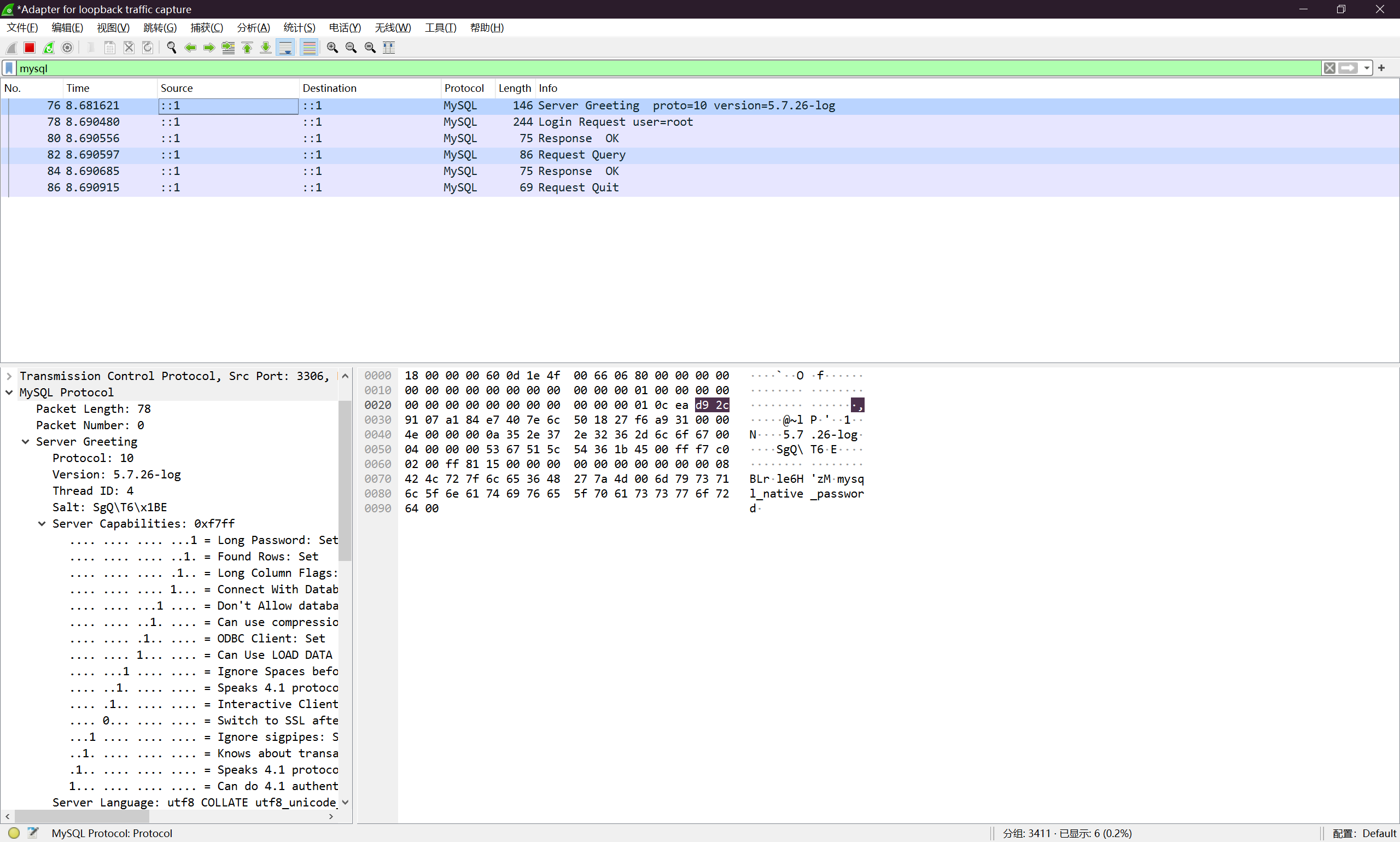
Task: Open display filter bookmark menu
Action: coord(9,68)
